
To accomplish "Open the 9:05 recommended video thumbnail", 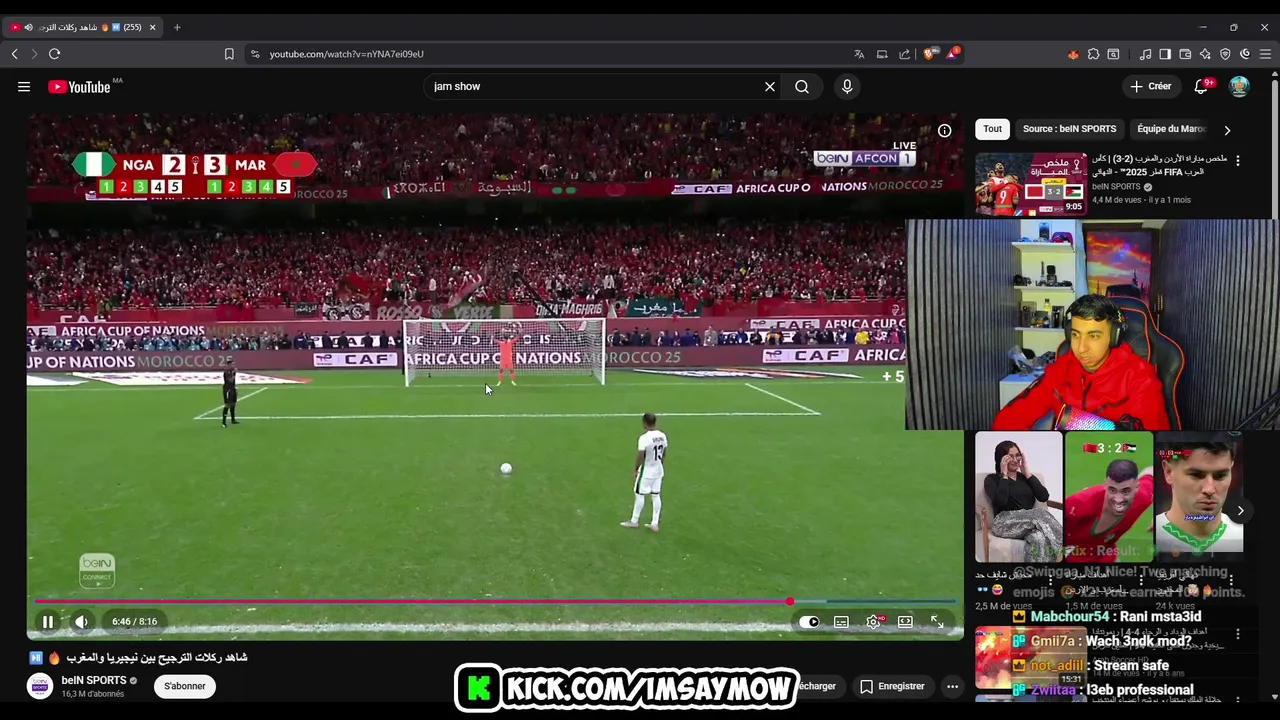I will tap(1031, 184).
